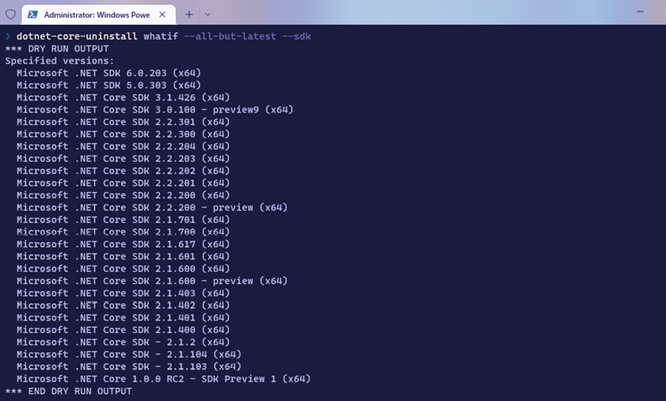This screenshot has width=666, height=401.
Task: Click the shield icon left of the tab
Action: pos(11,14)
